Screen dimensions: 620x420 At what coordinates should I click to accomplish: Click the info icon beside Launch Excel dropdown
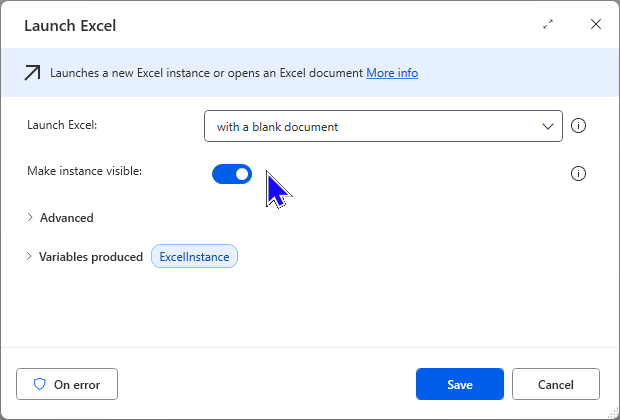tap(578, 126)
